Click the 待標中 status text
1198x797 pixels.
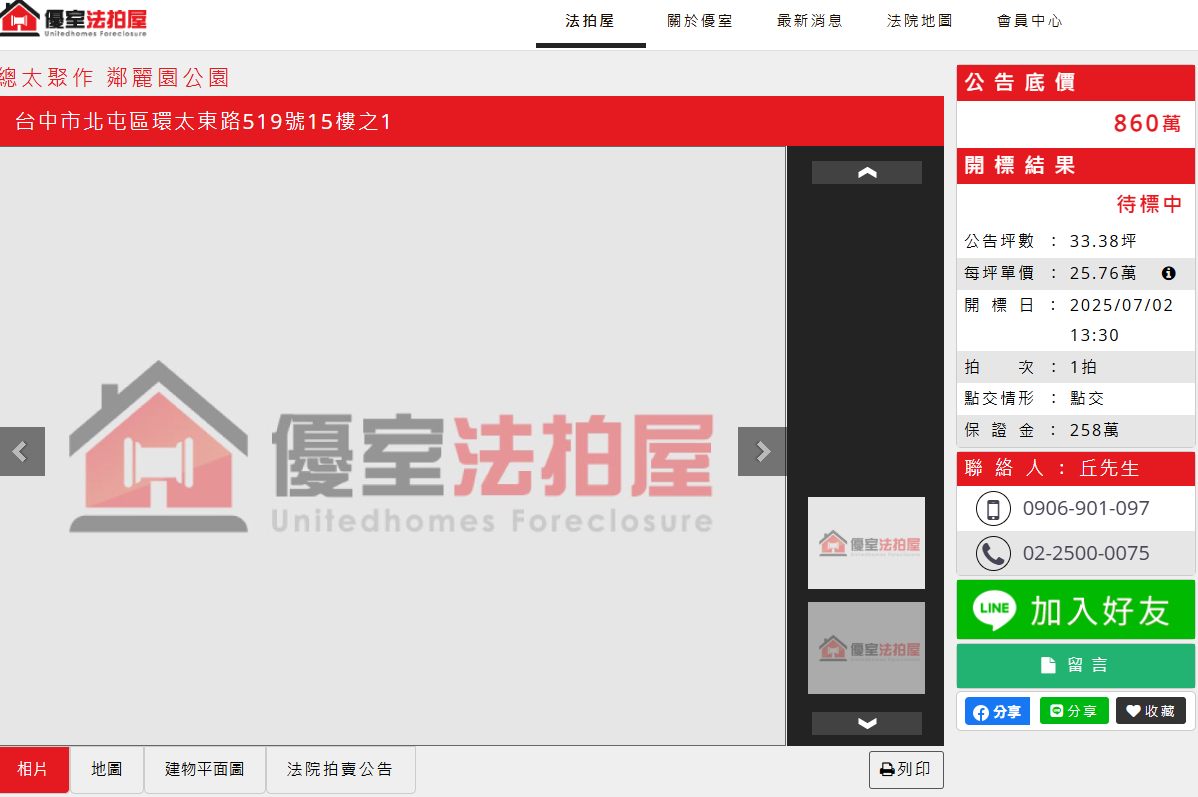click(1149, 204)
